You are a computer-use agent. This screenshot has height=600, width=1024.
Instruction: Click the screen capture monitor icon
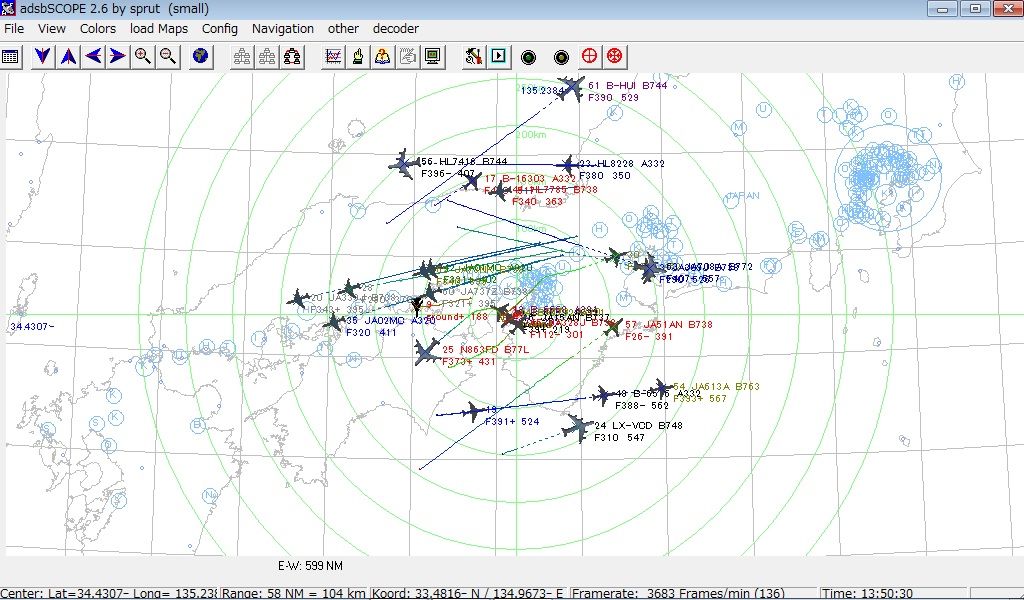point(432,57)
